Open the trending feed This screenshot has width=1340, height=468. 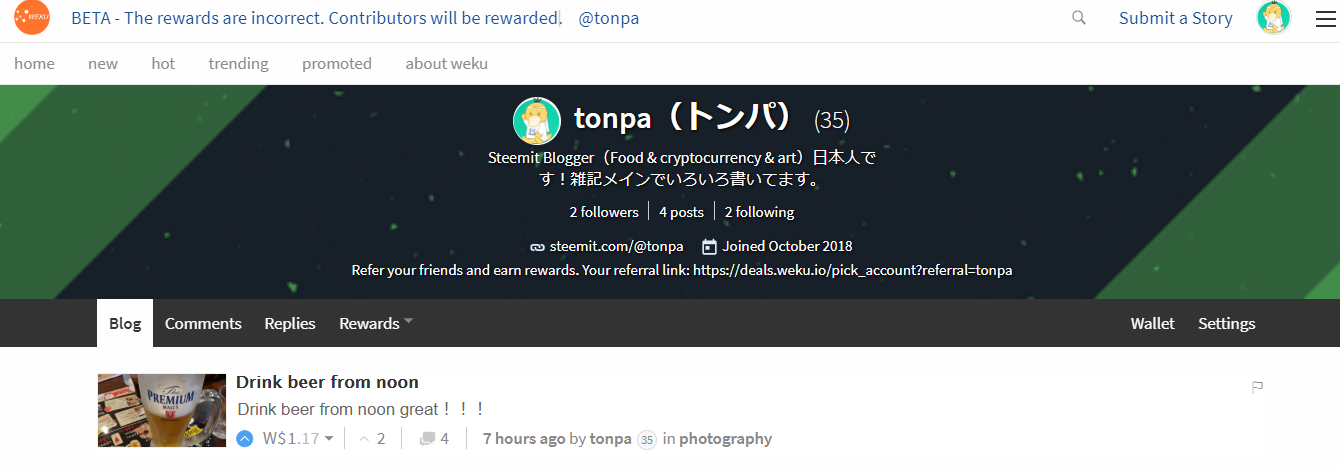point(238,64)
